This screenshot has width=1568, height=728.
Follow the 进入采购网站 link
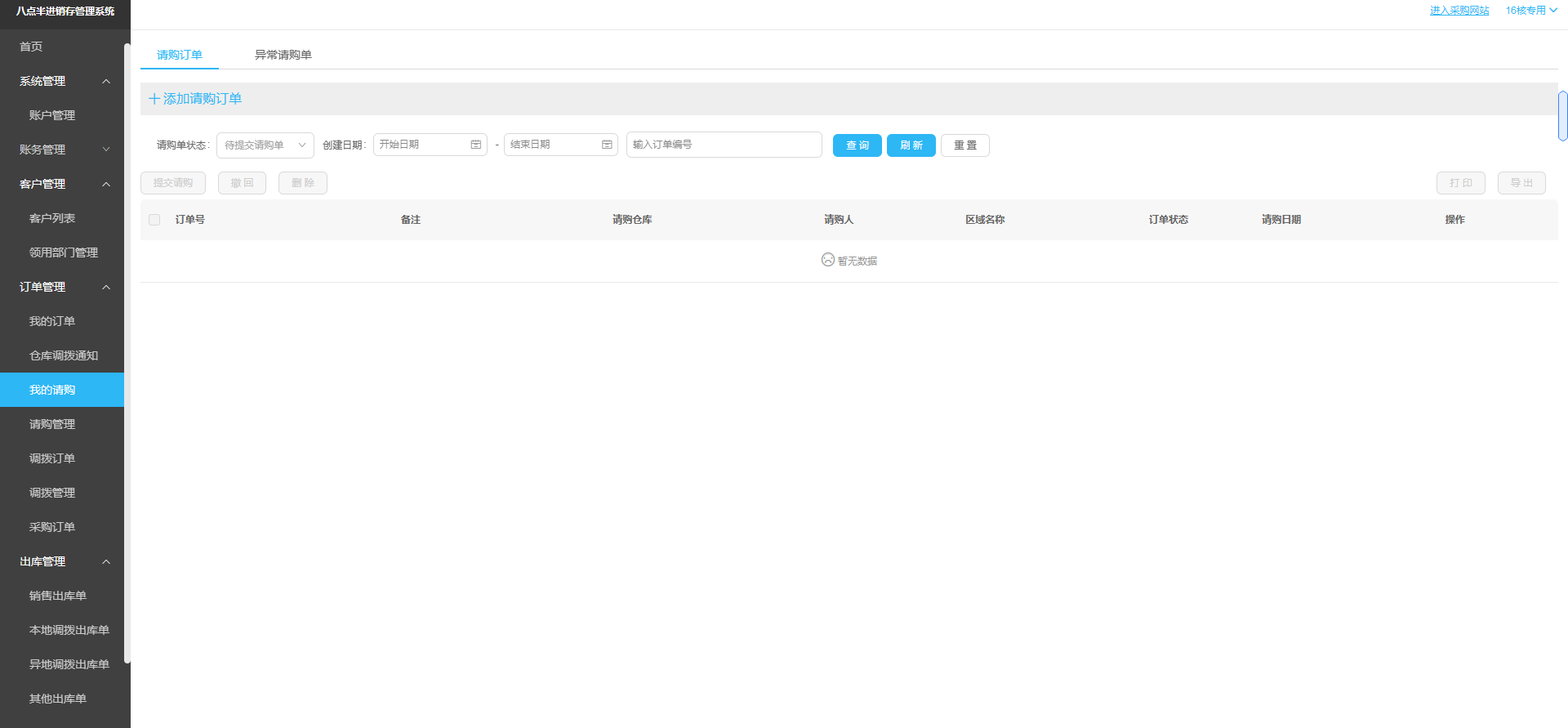1459,11
